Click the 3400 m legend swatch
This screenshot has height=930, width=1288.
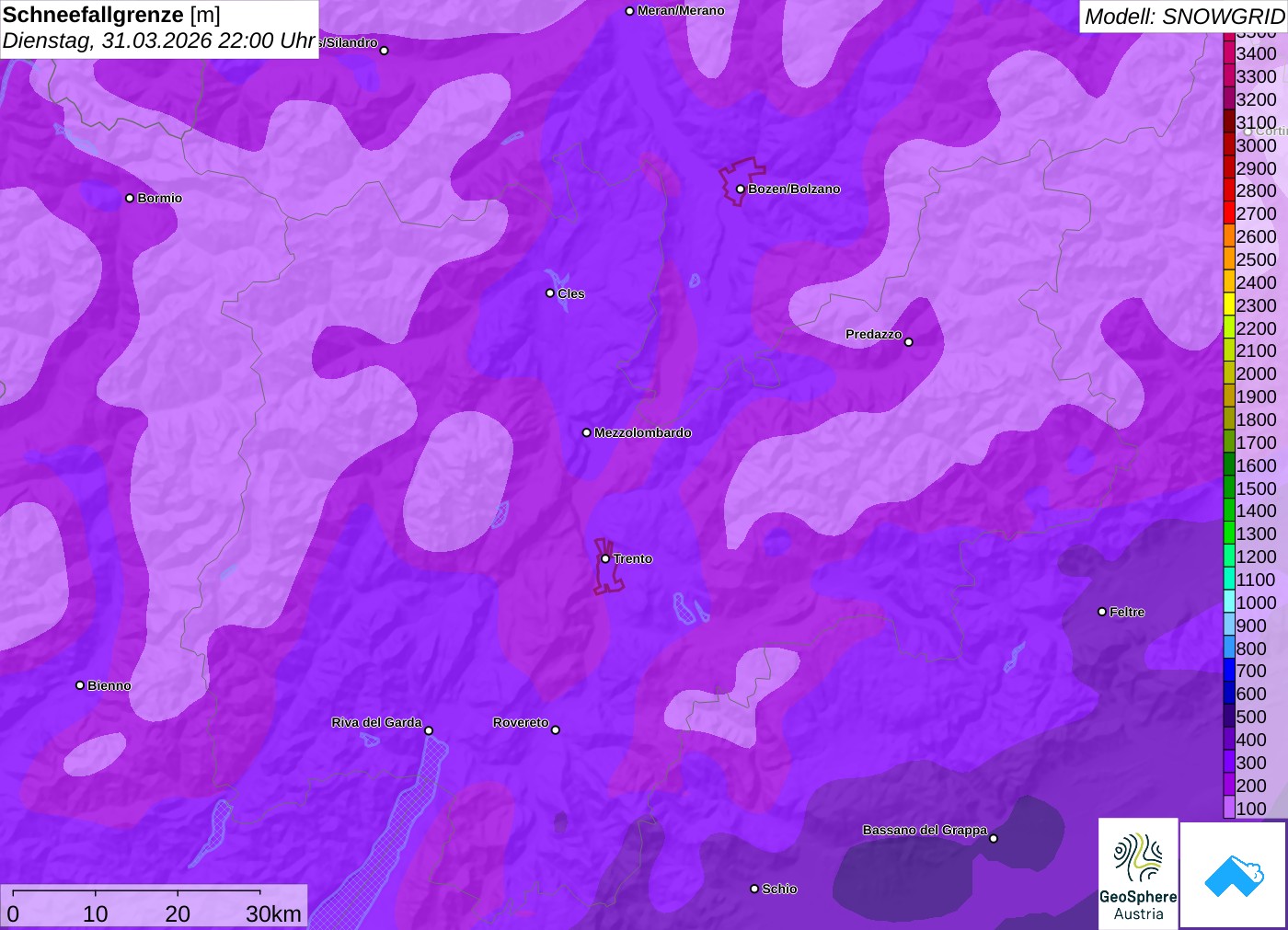[1229, 53]
